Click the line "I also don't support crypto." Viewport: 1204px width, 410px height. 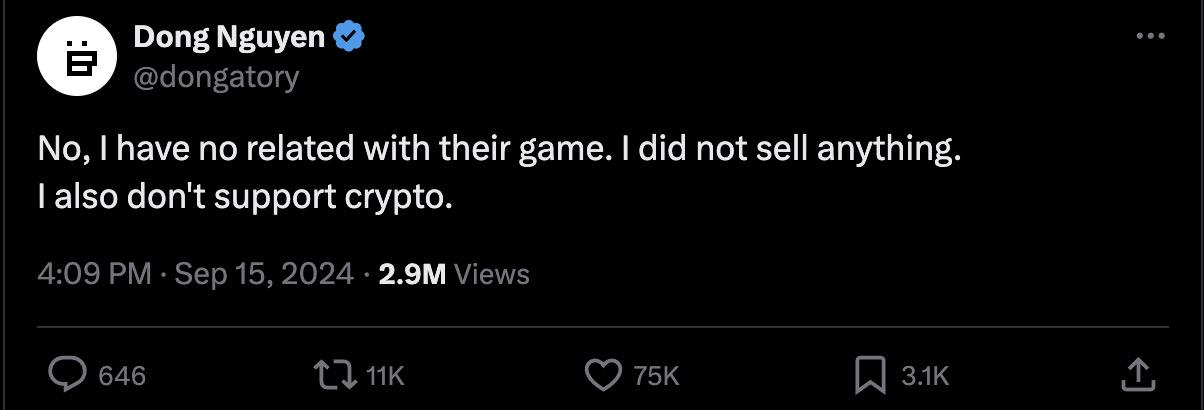[x=246, y=197]
